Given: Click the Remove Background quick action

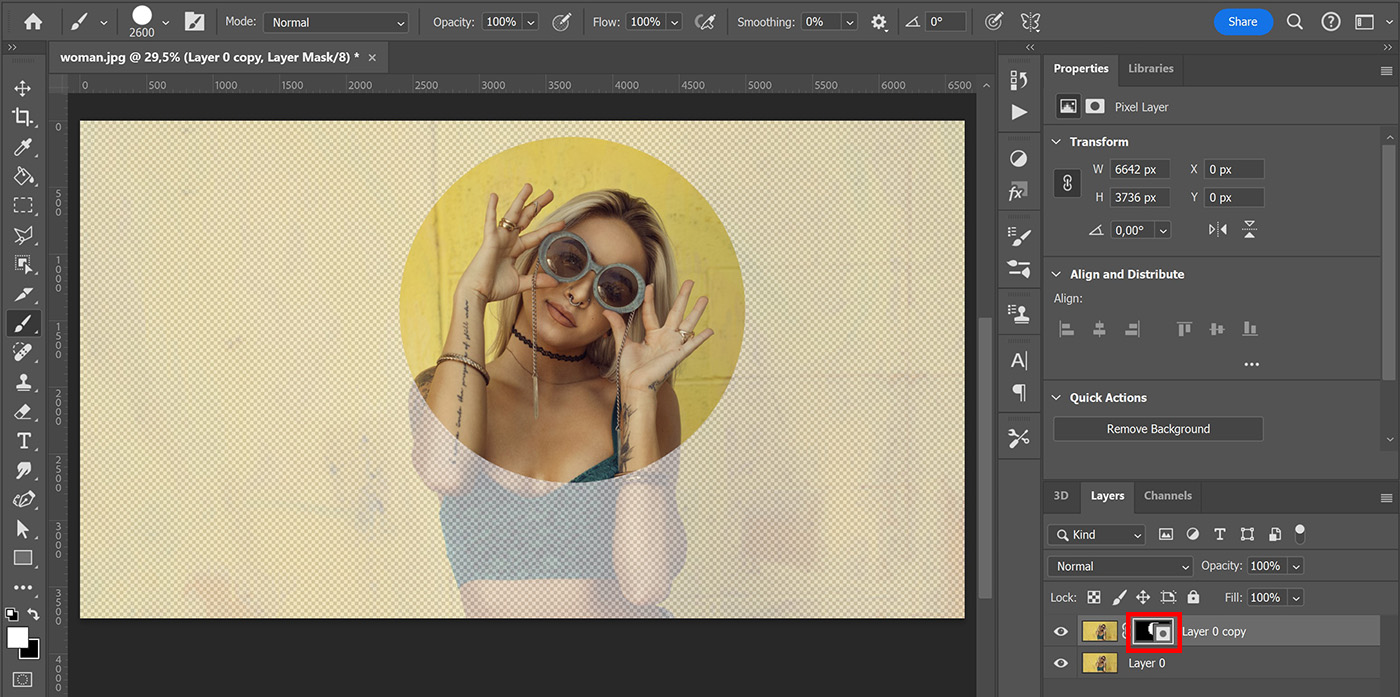Looking at the screenshot, I should tap(1157, 428).
